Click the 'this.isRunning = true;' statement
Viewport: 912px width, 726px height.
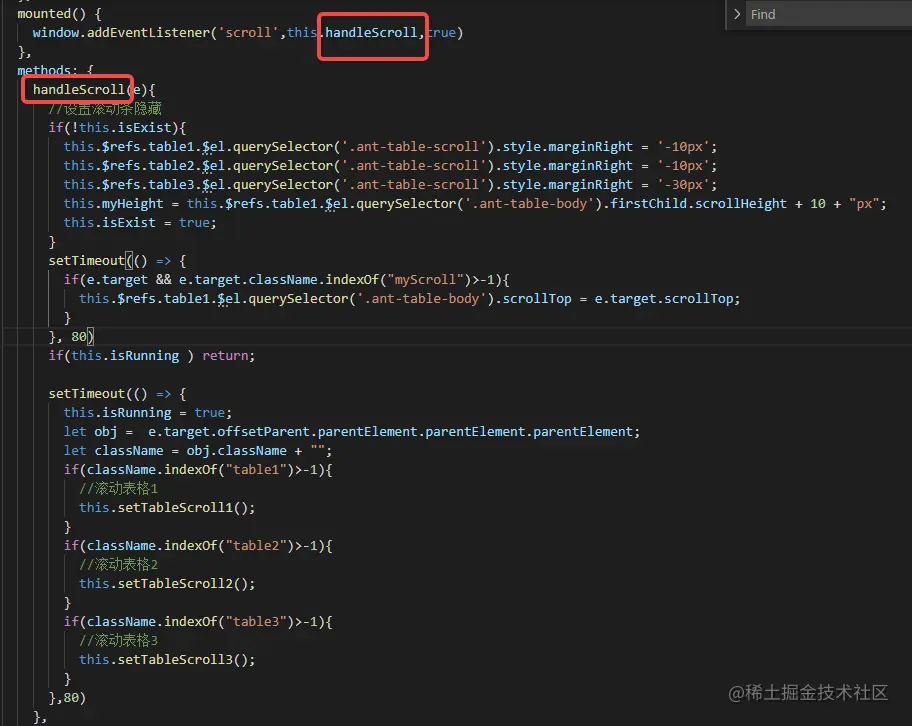coord(148,412)
